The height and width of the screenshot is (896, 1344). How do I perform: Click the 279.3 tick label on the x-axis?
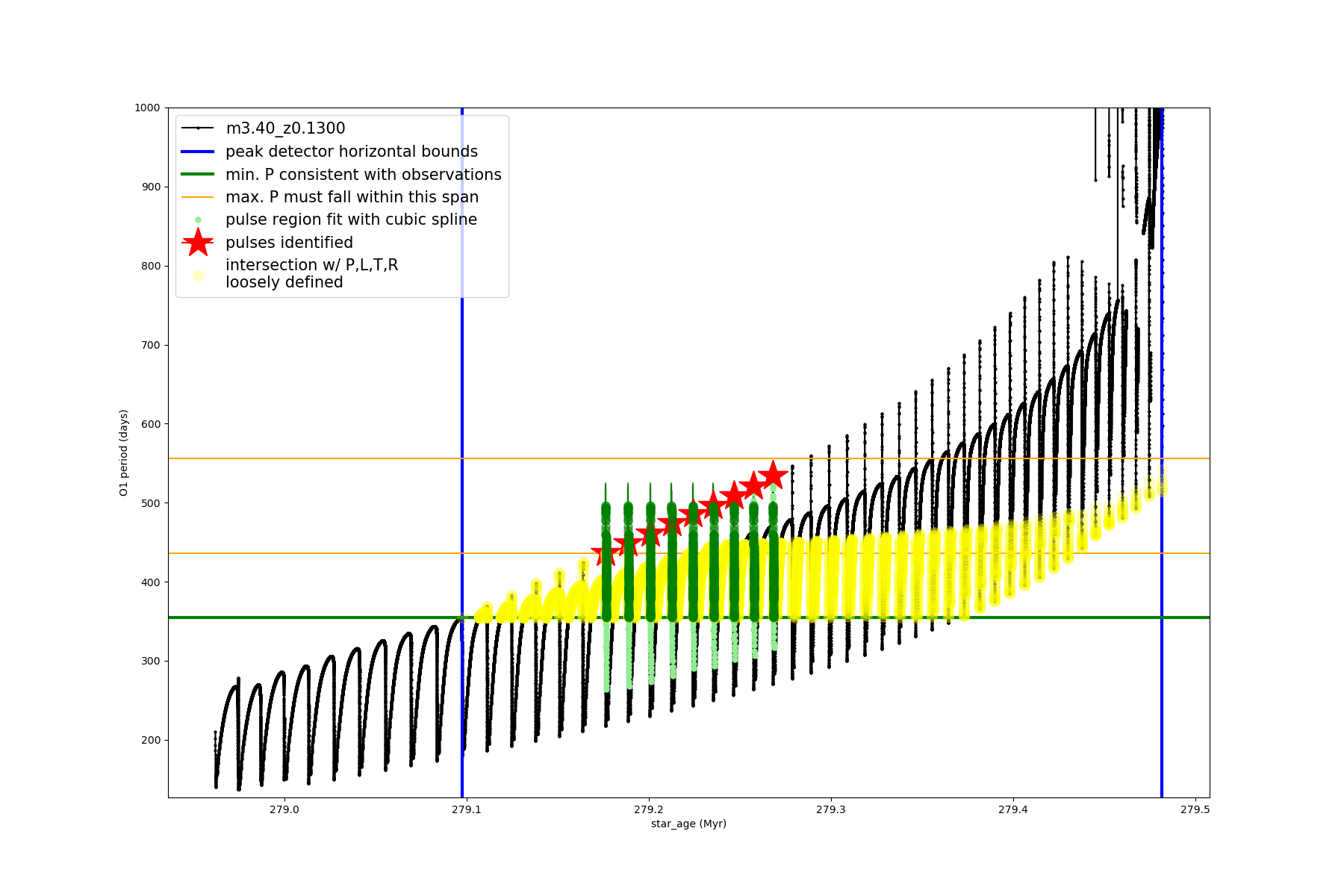(x=830, y=809)
